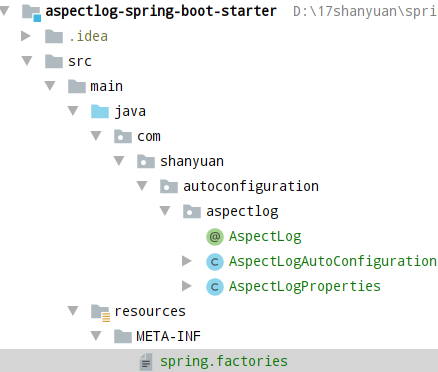Click the blue java source folder icon
Image resolution: width=438 pixels, height=372 pixels.
(x=100, y=112)
